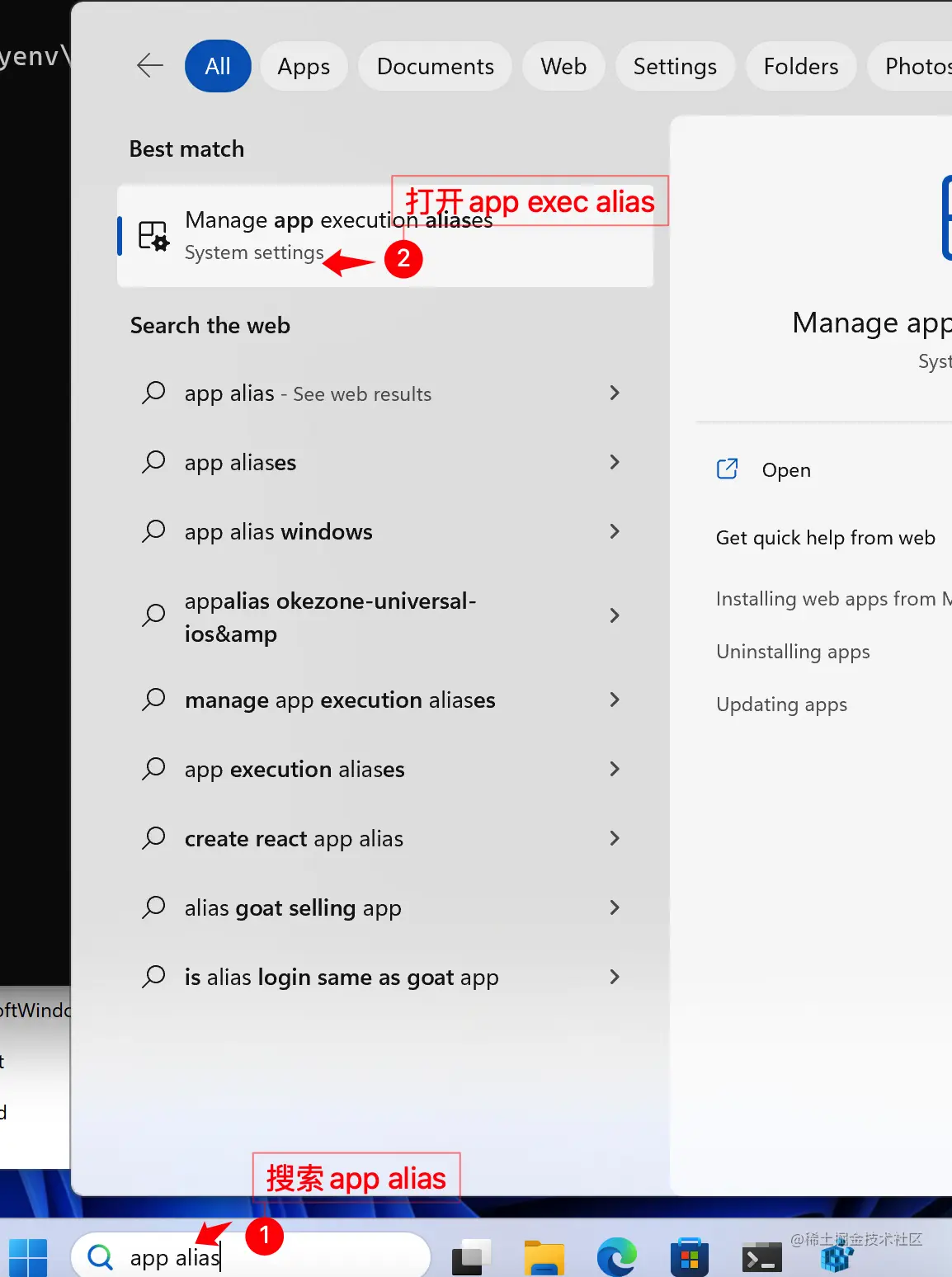Image resolution: width=952 pixels, height=1277 pixels.
Task: Click the app settings gear icon in best match
Action: pyautogui.click(x=153, y=236)
